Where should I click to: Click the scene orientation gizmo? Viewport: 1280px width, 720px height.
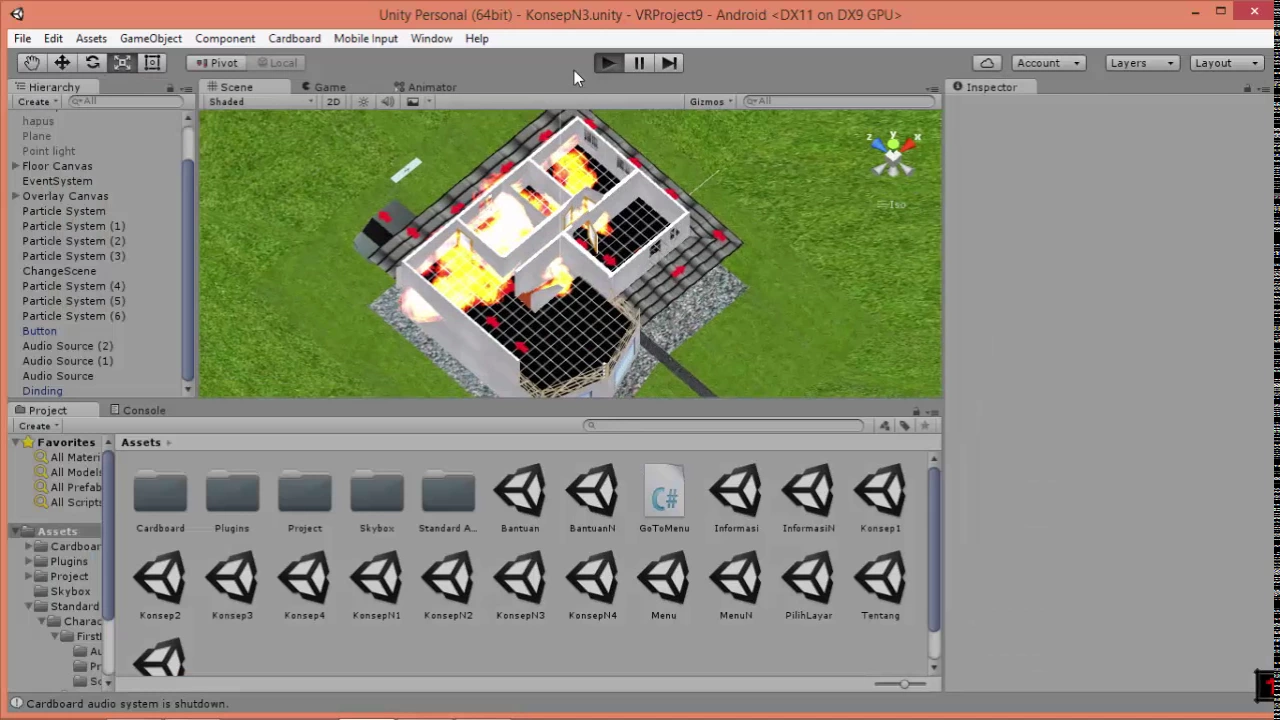point(893,156)
